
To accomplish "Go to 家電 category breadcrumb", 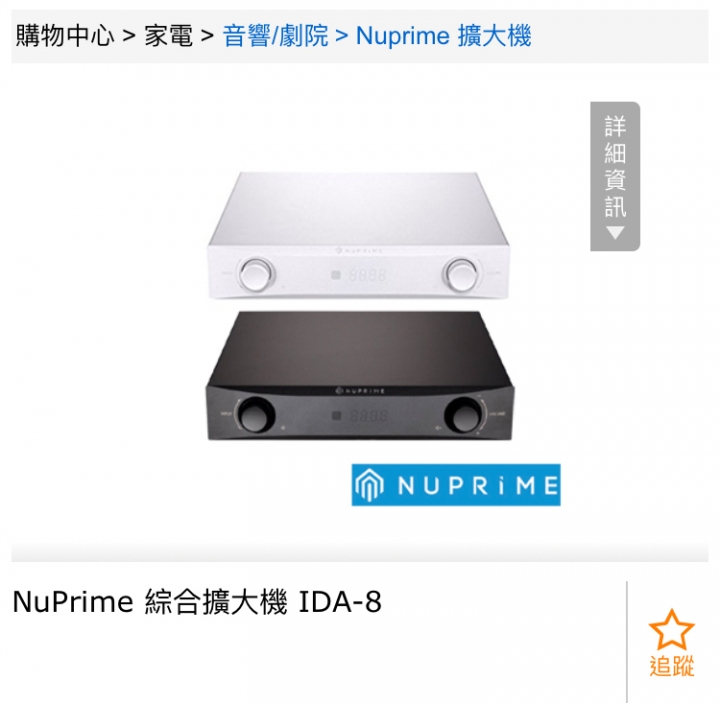I will click(x=169, y=35).
